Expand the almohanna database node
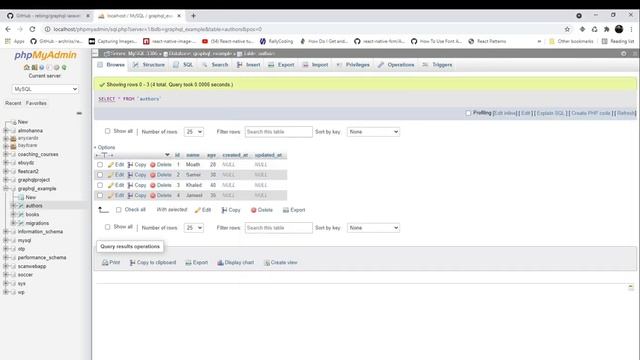This screenshot has width=640, height=360. tap(6, 131)
